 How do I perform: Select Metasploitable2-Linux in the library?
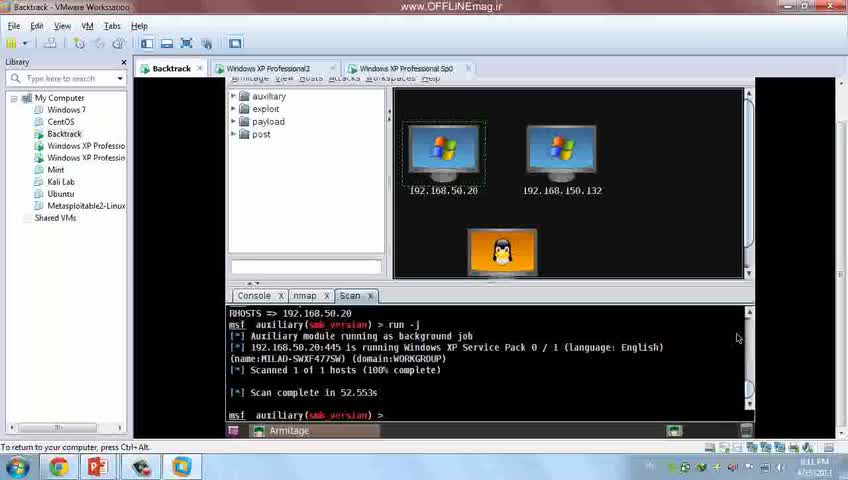pyautogui.click(x=85, y=206)
